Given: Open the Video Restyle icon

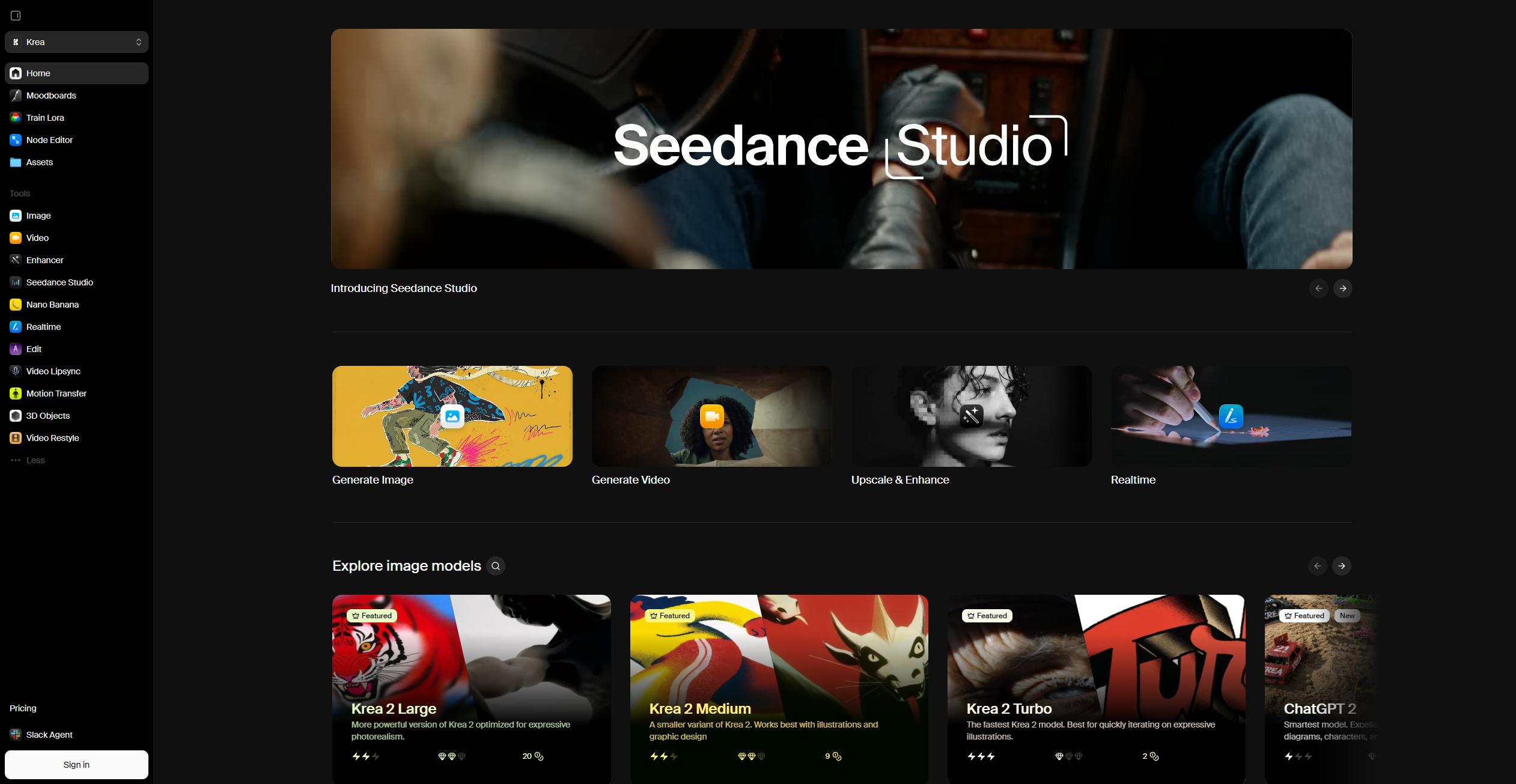Looking at the screenshot, I should (16, 438).
